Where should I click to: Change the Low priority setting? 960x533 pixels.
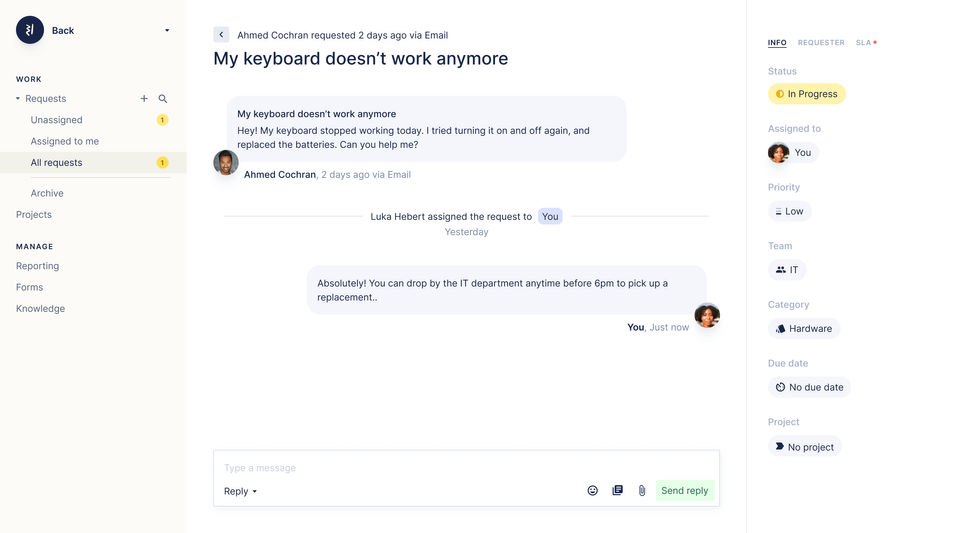tap(789, 211)
